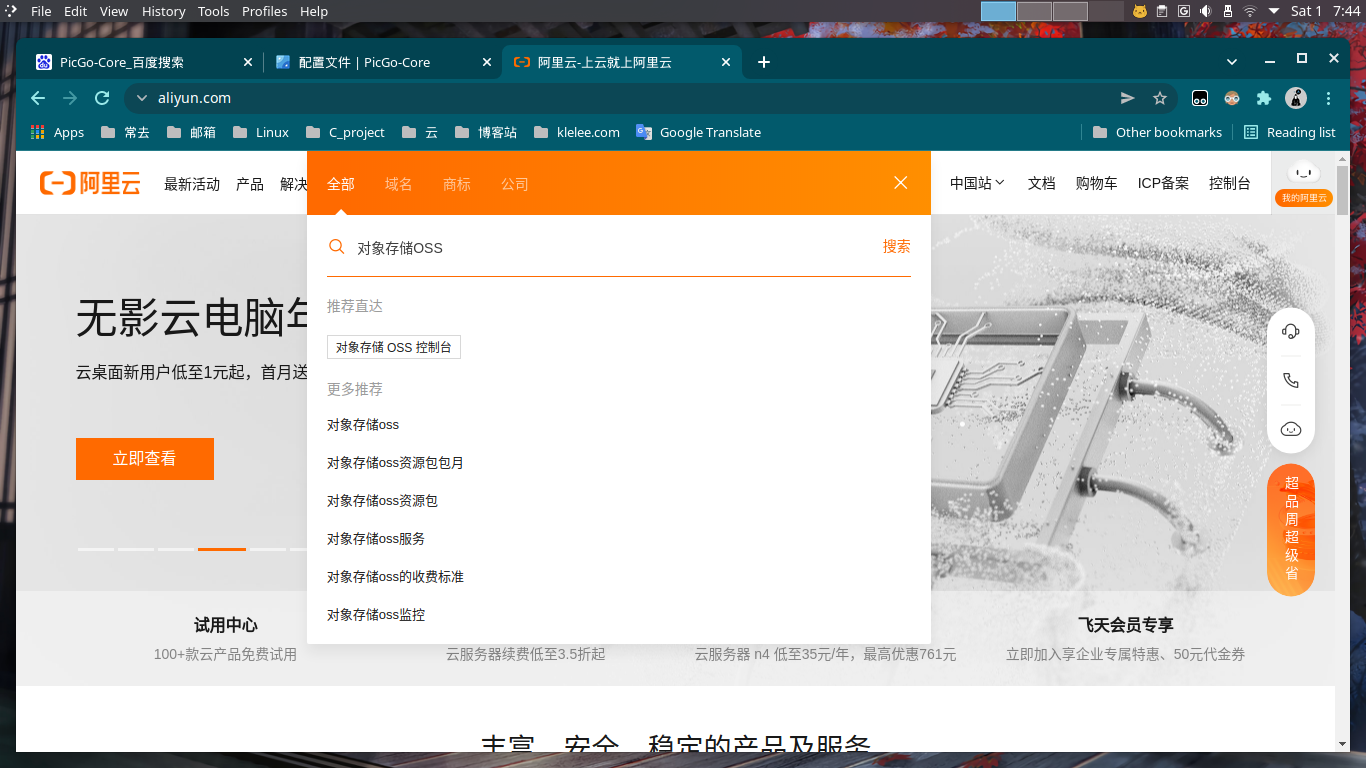Select suggestion 对象存储oss服务
The width and height of the screenshot is (1366, 768).
point(376,539)
